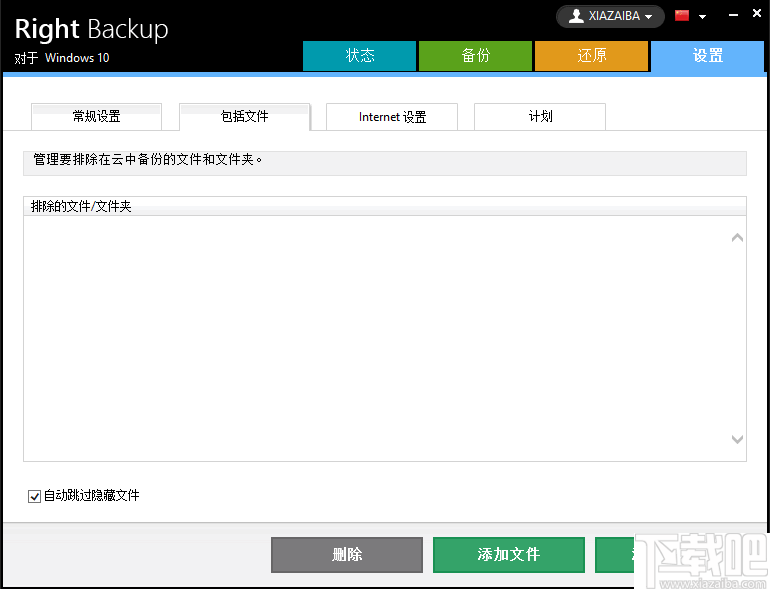
Task: Switch to the 状态 tab
Action: coord(359,56)
